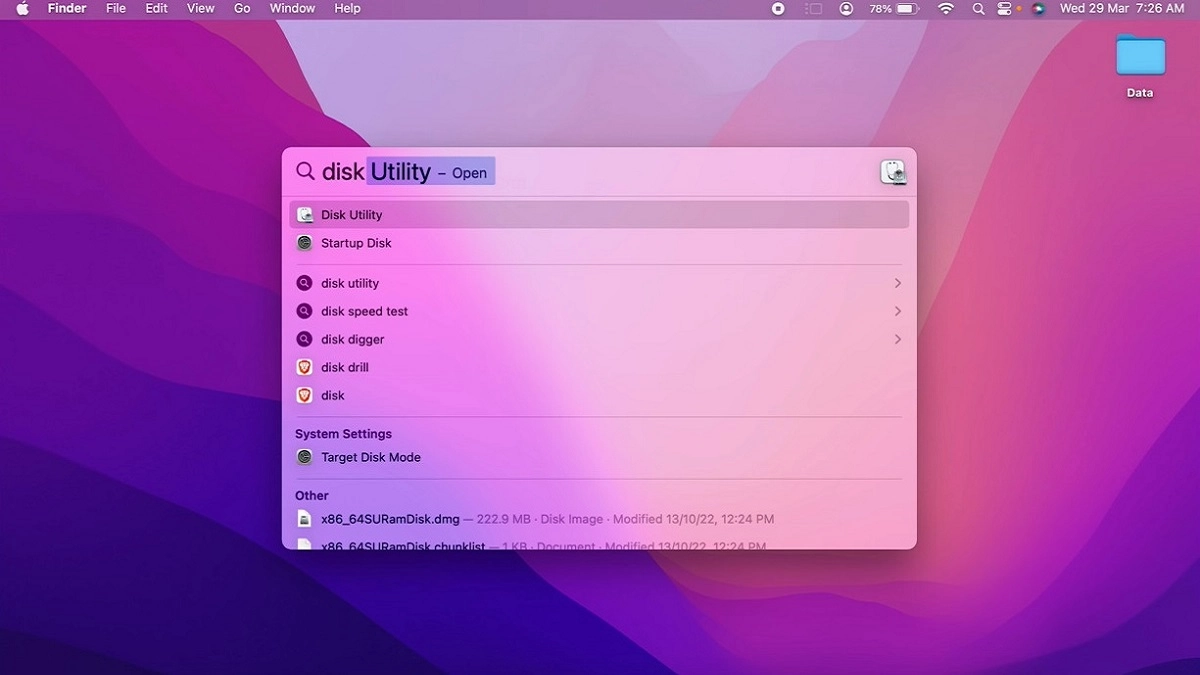This screenshot has height=675, width=1200.
Task: Click the Disk Utility preview icon in Spotlight
Action: (x=893, y=171)
